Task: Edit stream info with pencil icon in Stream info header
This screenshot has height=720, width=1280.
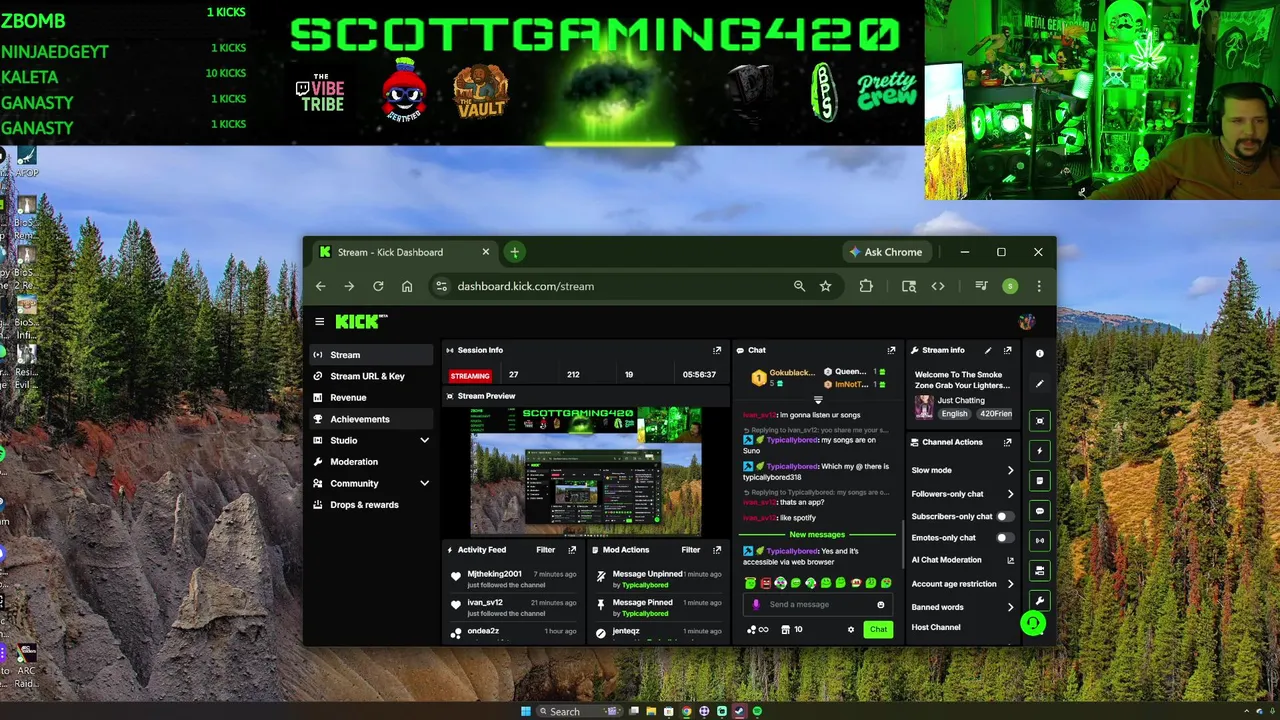Action: 988,350
